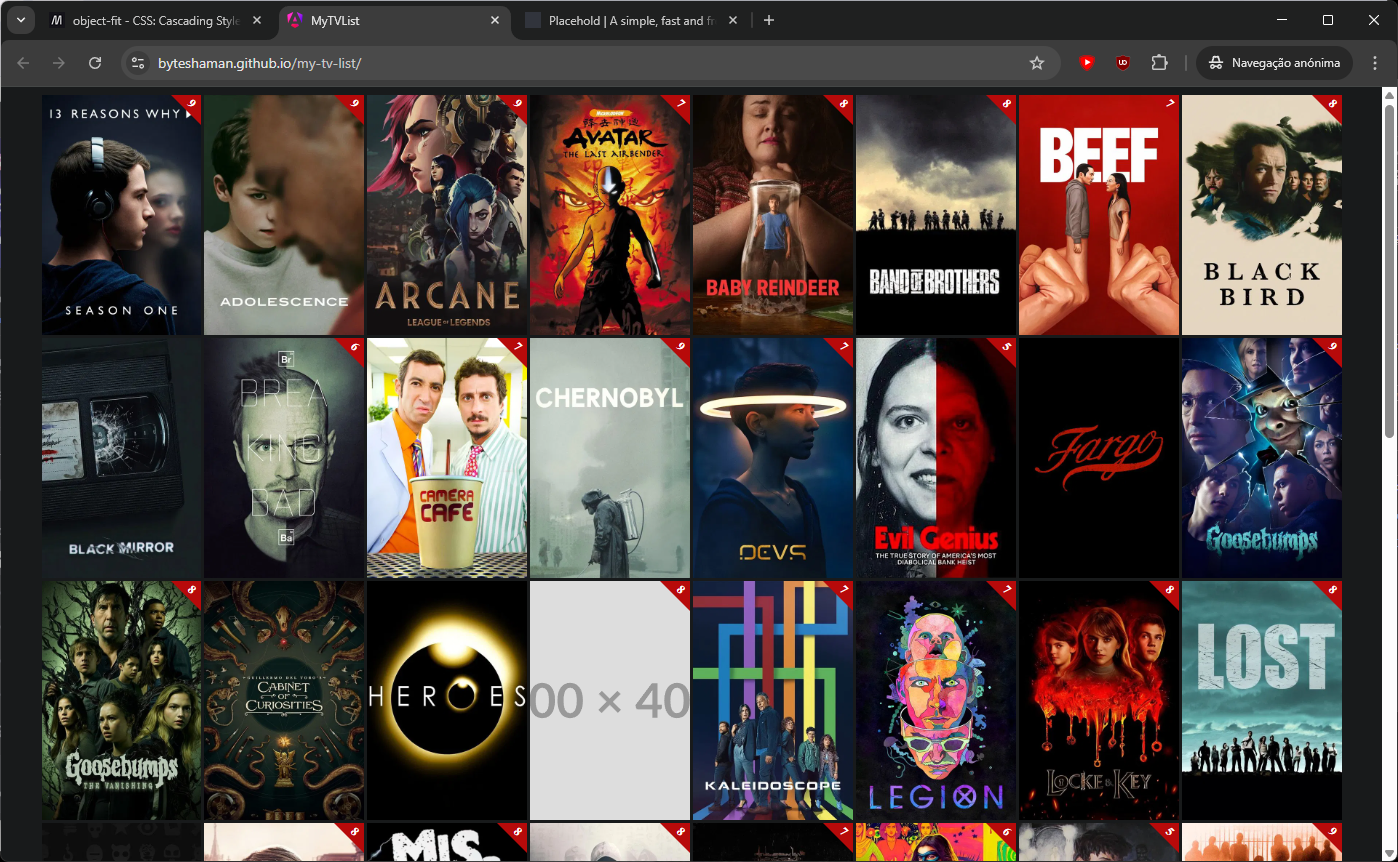The width and height of the screenshot is (1398, 862).
Task: Open Chrome's three-dot menu
Action: click(1373, 63)
